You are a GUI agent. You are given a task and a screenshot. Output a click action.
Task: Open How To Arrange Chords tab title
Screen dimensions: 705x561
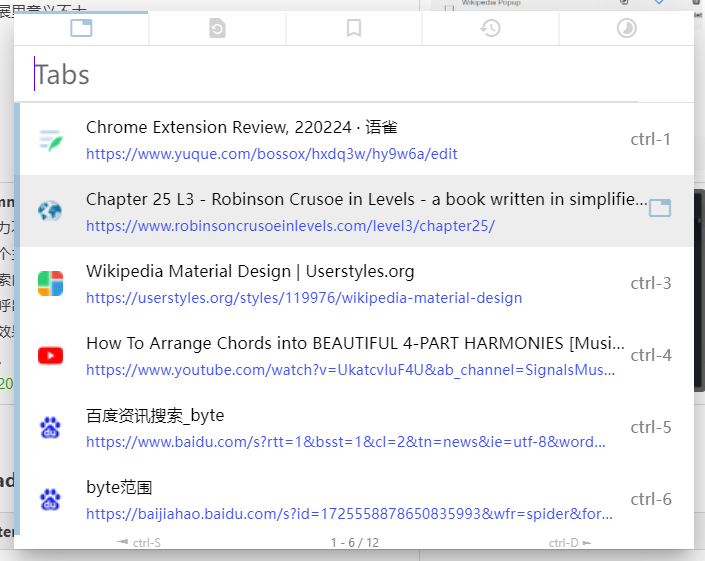click(355, 343)
